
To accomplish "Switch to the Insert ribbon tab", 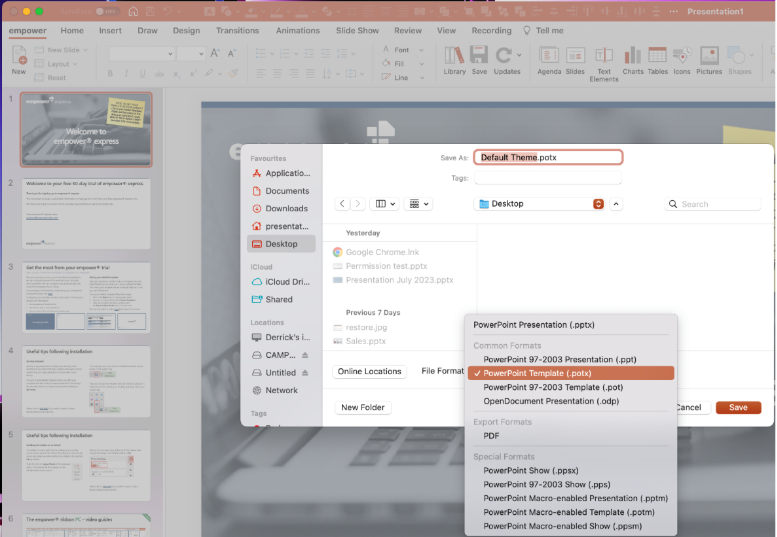I will pyautogui.click(x=110, y=30).
